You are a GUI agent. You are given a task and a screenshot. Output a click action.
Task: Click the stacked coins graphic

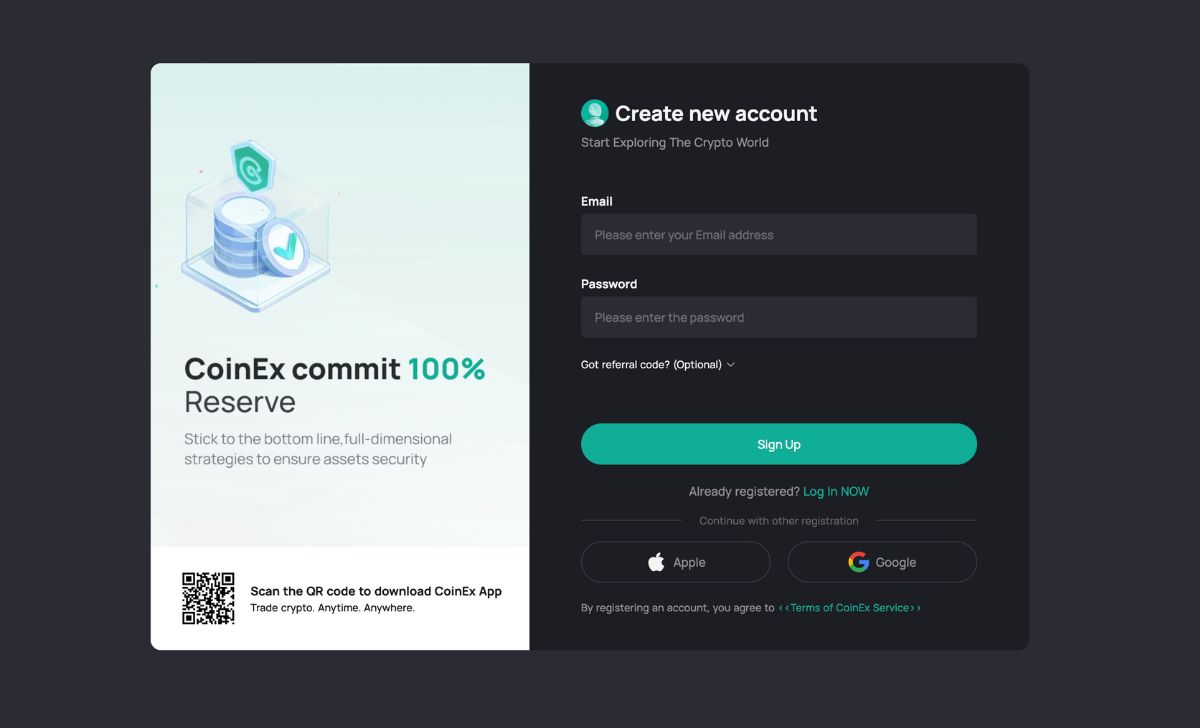238,235
